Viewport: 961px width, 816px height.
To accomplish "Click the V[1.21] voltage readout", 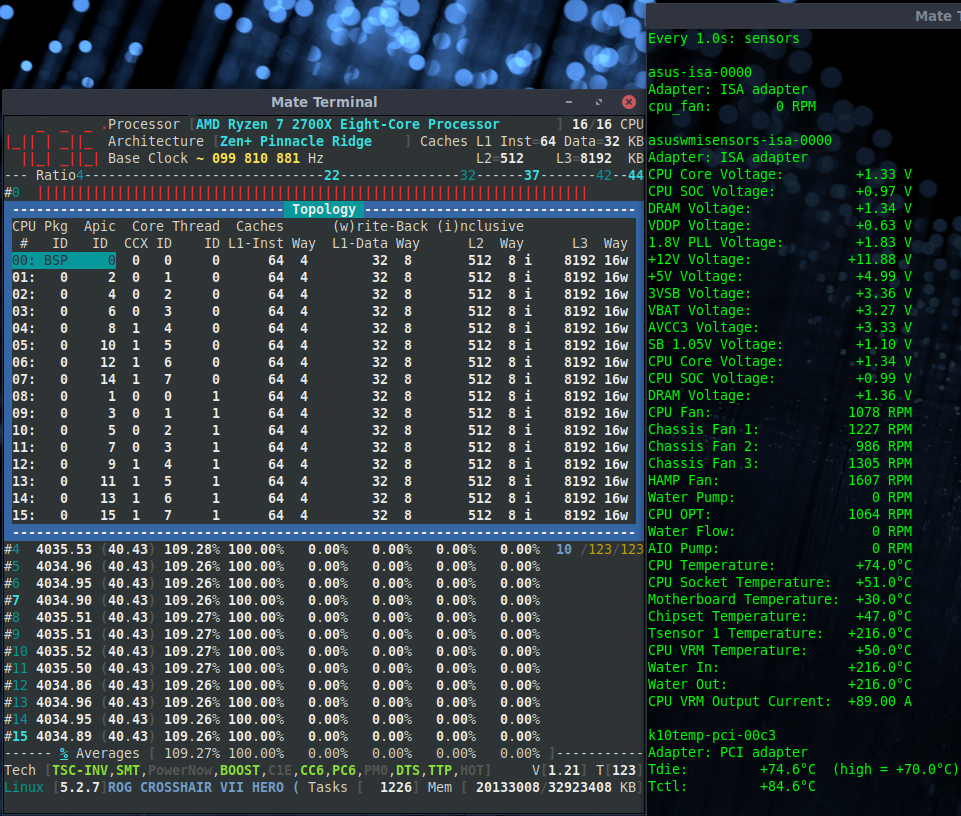I will 560,771.
